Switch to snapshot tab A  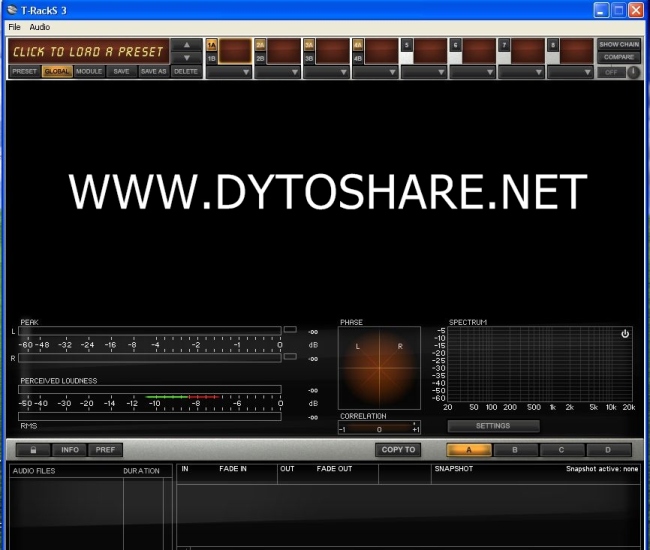(469, 450)
